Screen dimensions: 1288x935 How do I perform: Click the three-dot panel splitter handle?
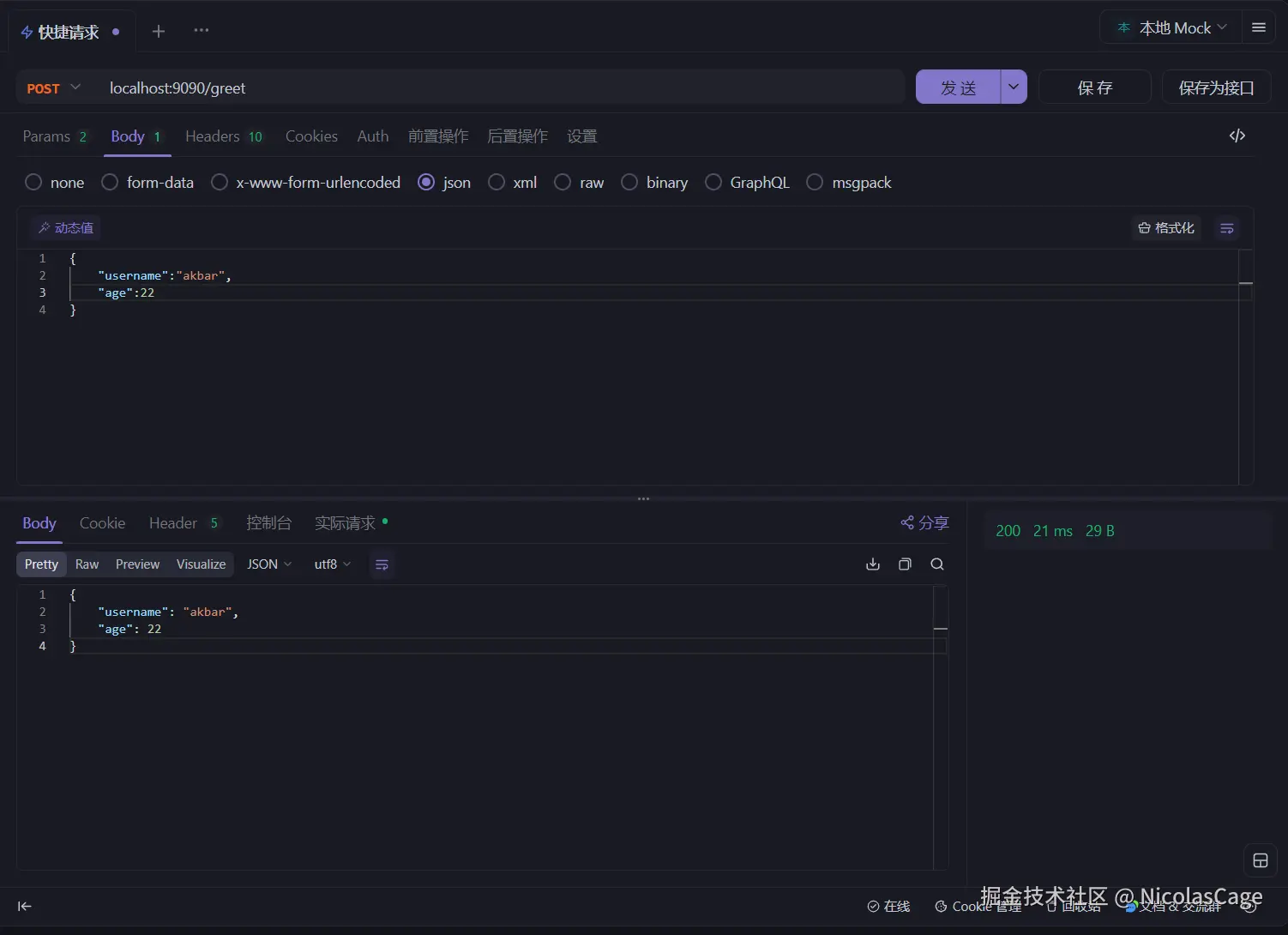644,498
